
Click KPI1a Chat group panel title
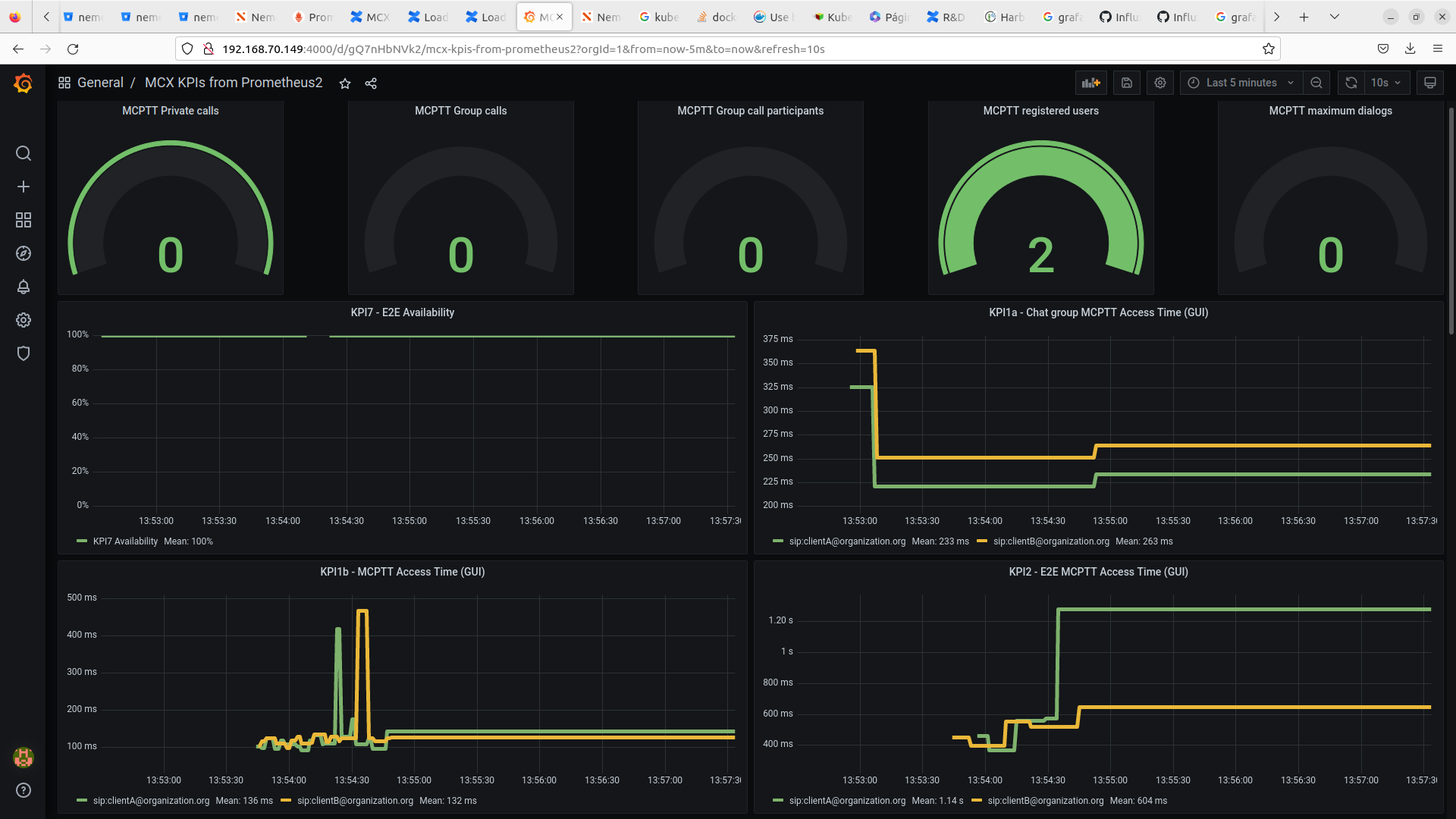tap(1098, 312)
